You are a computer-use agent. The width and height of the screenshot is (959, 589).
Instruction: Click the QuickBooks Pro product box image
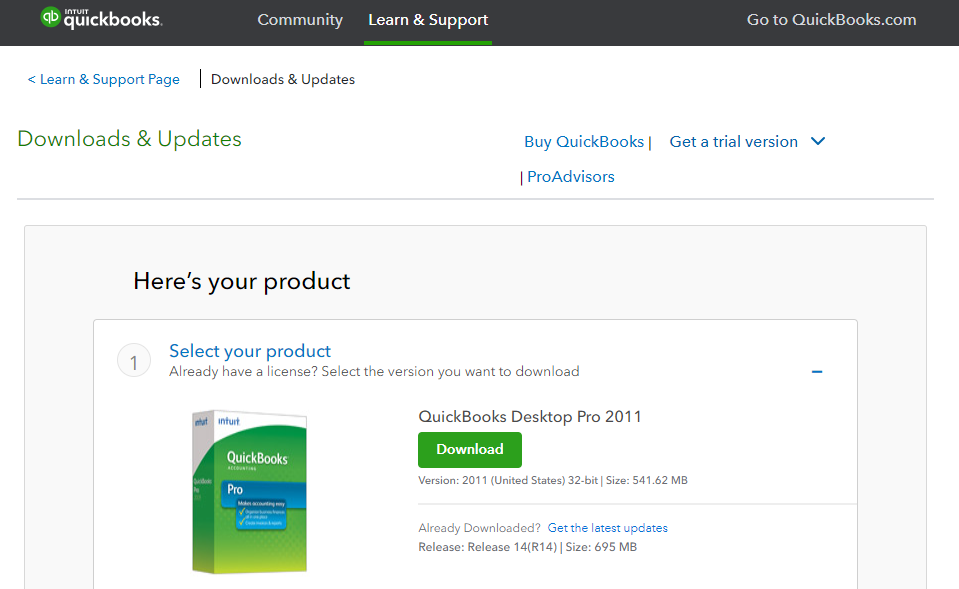(250, 490)
